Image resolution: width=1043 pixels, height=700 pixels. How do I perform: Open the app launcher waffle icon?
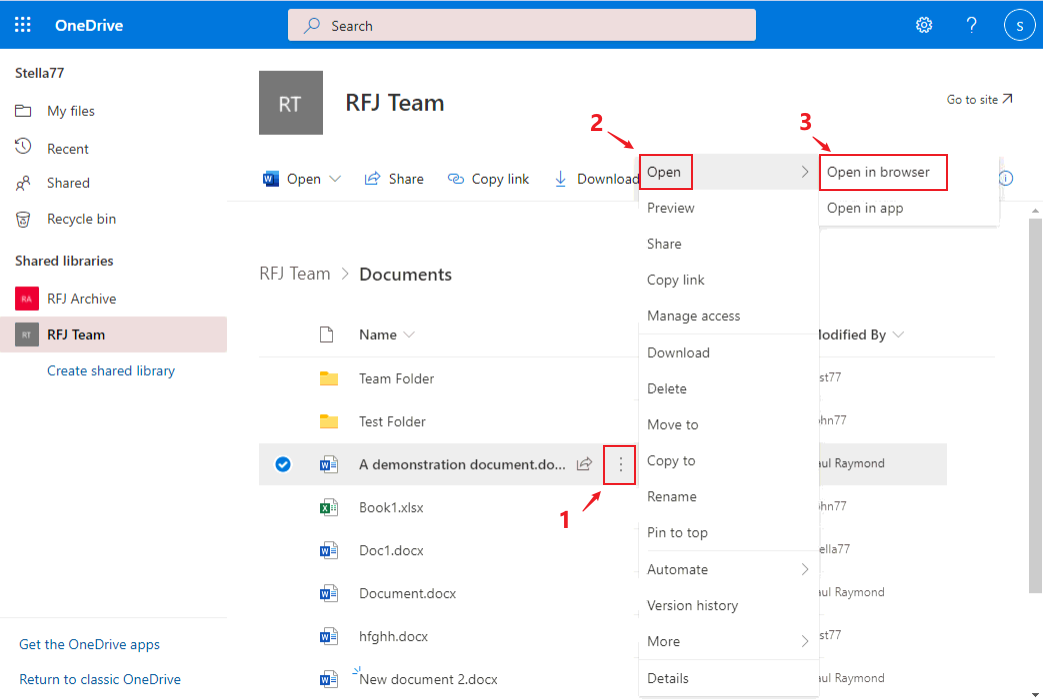[x=23, y=25]
